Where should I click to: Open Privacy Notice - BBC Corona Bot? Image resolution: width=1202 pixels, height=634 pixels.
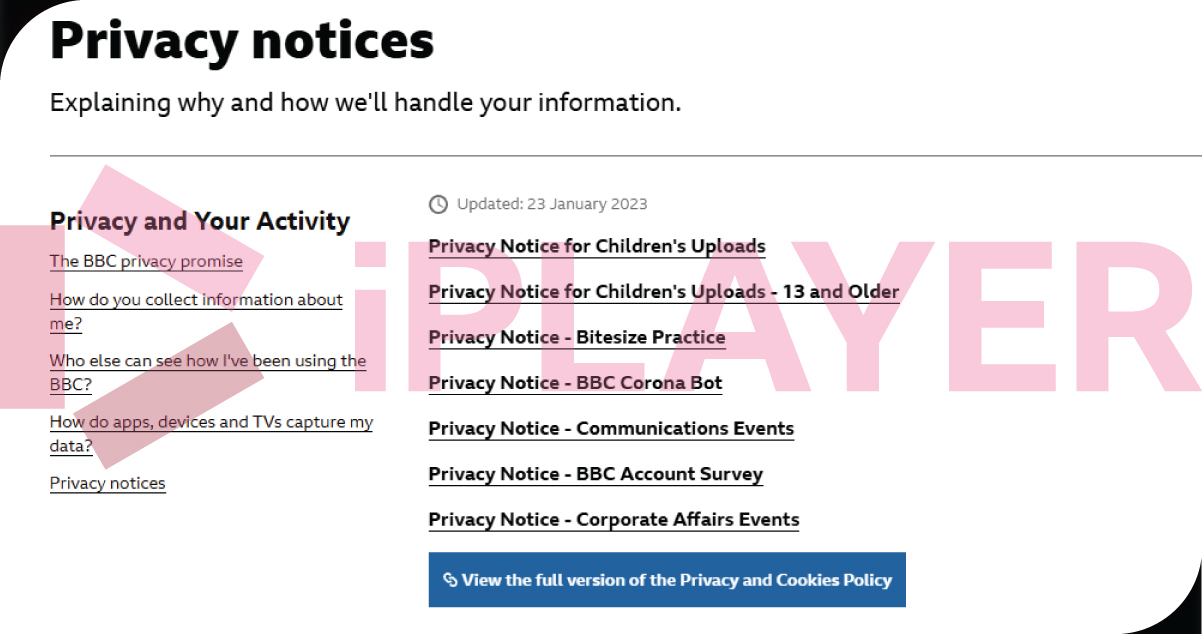[575, 384]
